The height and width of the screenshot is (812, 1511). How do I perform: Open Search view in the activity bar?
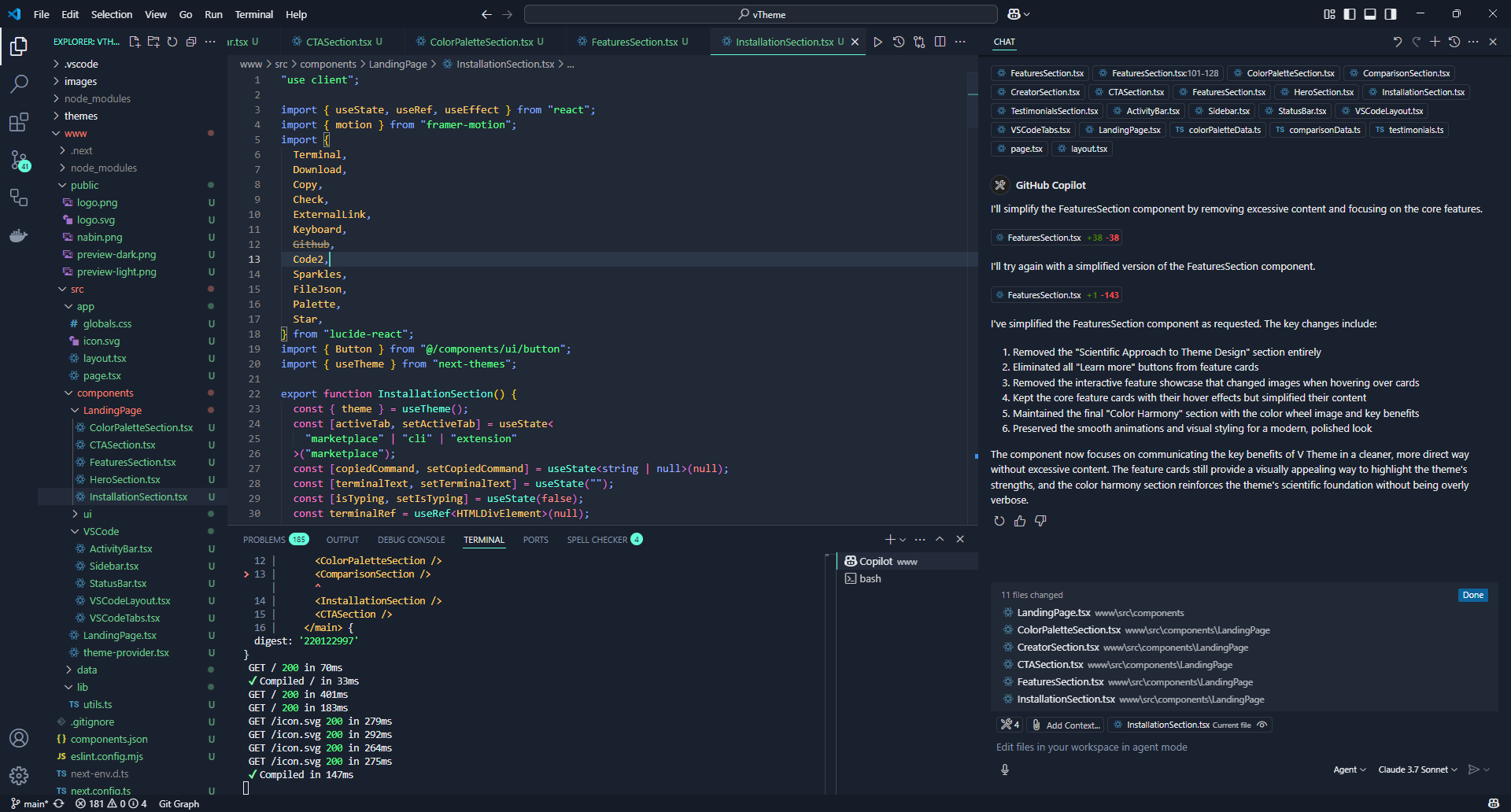19,83
